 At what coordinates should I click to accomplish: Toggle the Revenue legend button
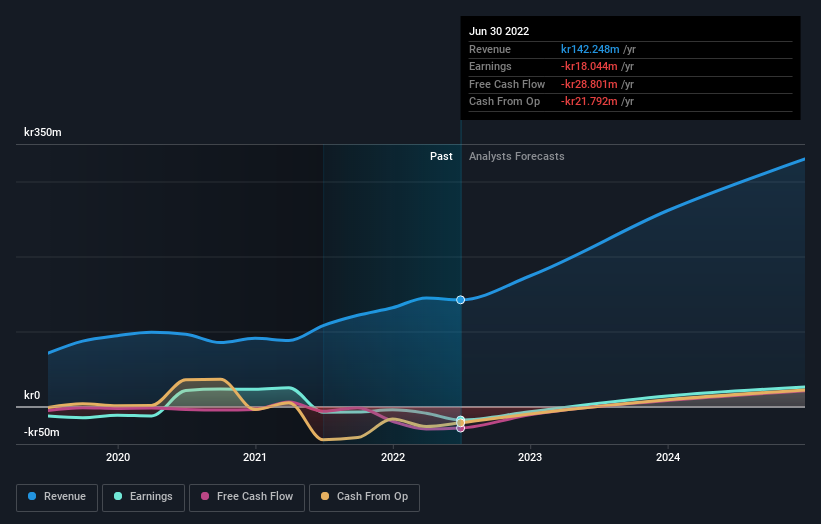57,497
